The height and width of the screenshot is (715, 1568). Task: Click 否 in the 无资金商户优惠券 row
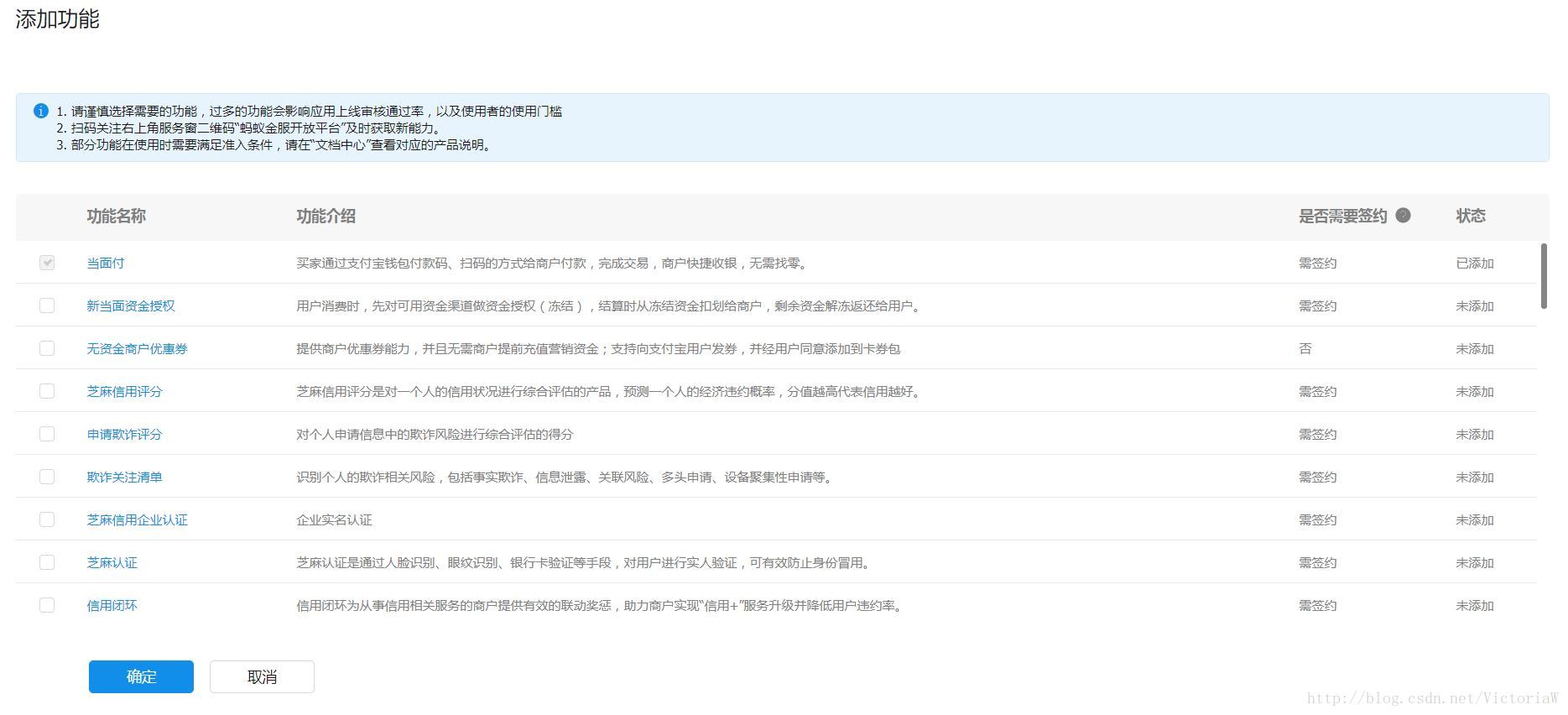point(1305,348)
